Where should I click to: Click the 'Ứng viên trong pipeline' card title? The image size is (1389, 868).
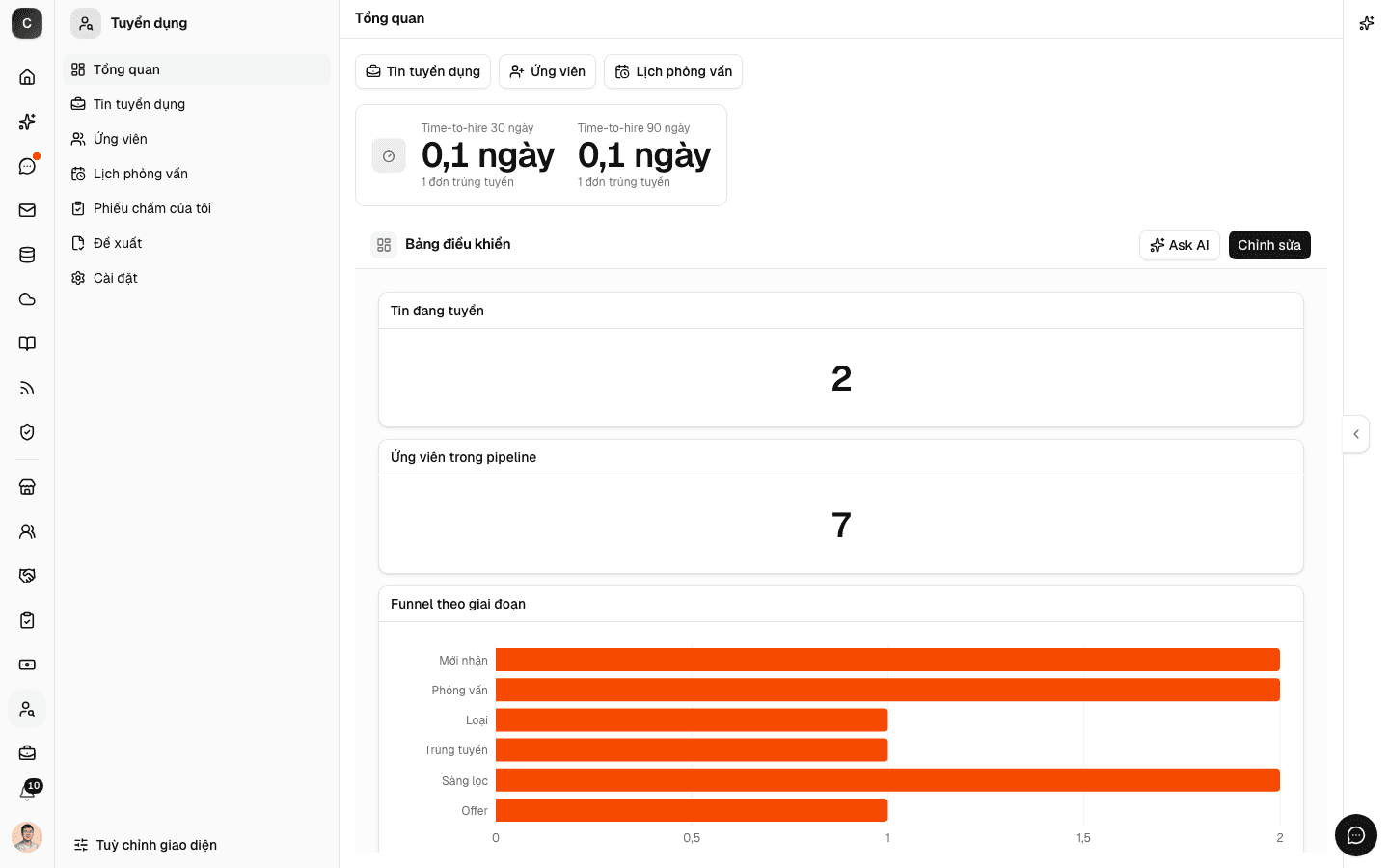click(463, 457)
